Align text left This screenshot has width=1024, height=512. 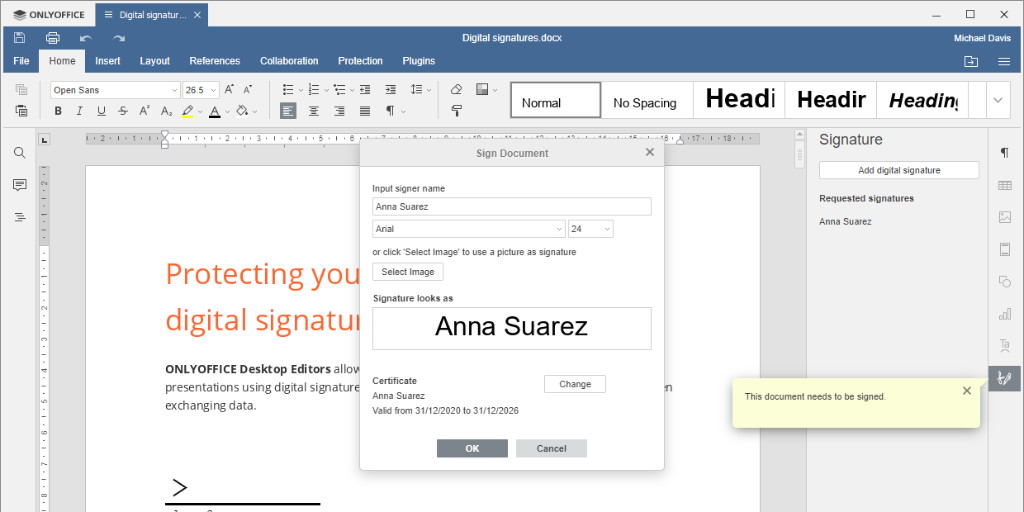(x=288, y=111)
